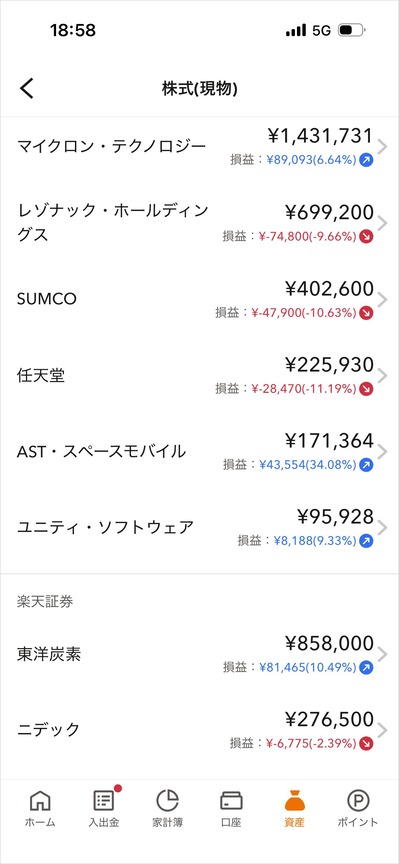Screen dimensions: 399x864
Task: Tap blue up-arrow icon beside マイクロン profit
Action: pyautogui.click(x=366, y=160)
